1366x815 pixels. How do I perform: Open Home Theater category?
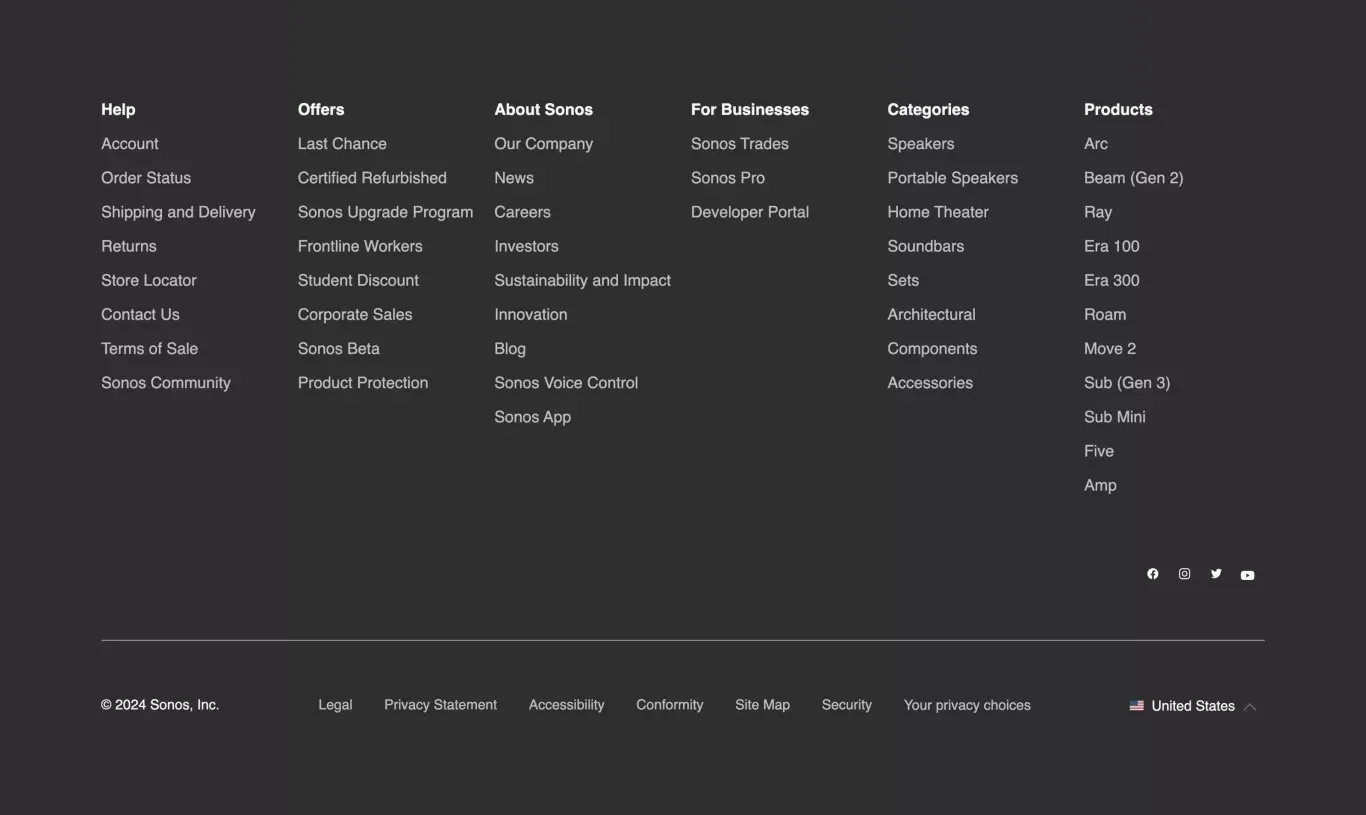click(938, 212)
